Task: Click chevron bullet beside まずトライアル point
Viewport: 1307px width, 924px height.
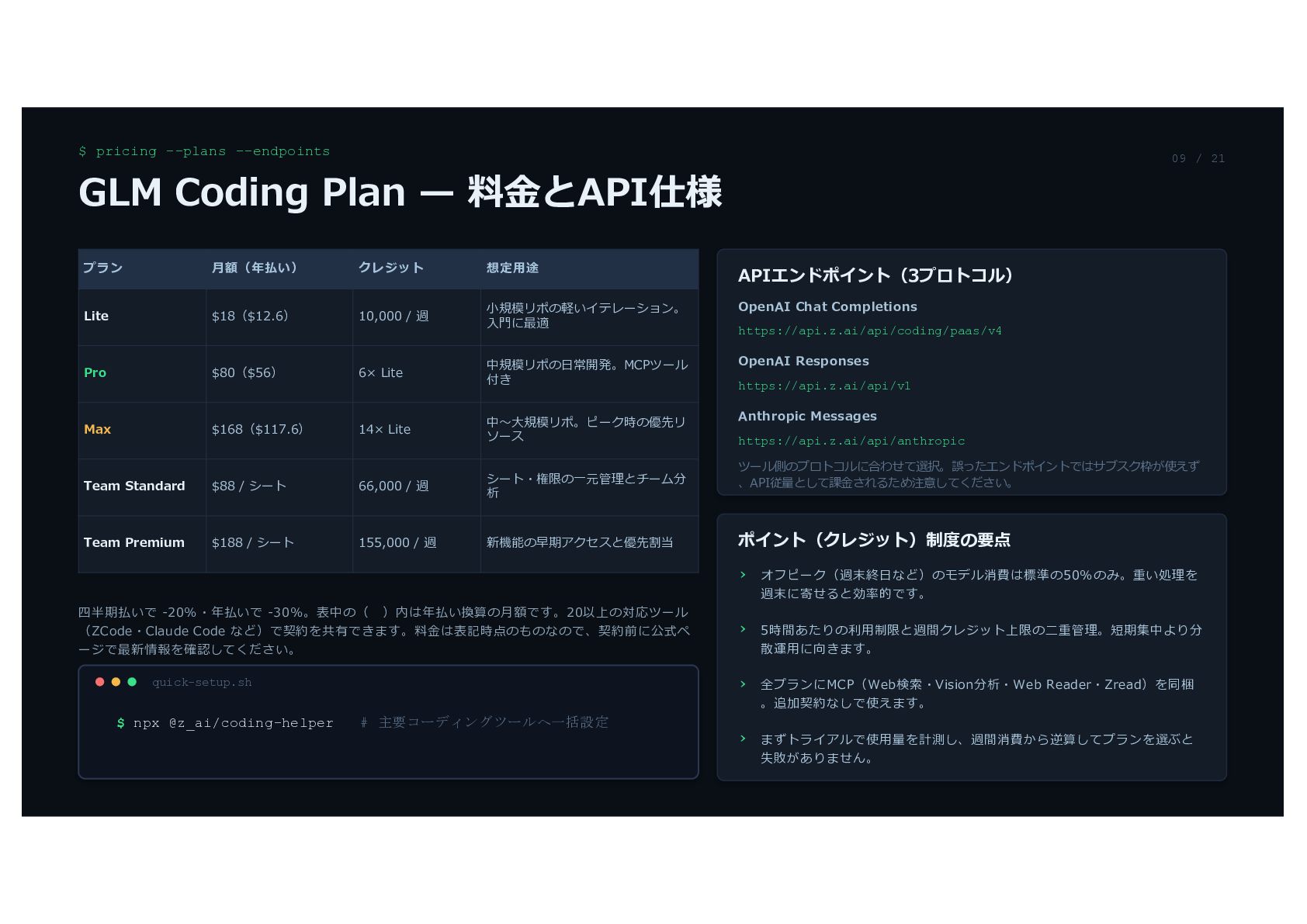Action: tap(743, 739)
